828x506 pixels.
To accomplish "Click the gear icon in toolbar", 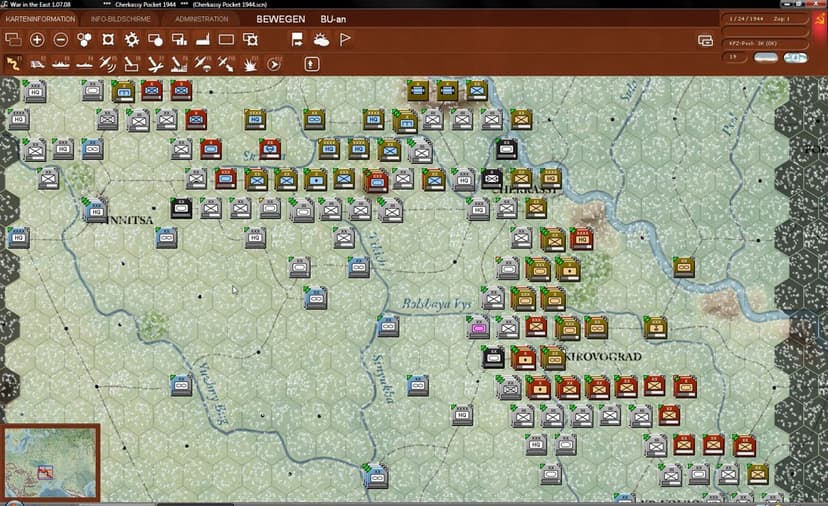I will 131,40.
